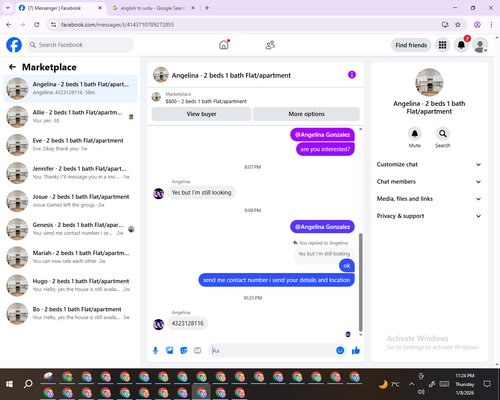The image size is (500, 400).
Task: Open Bo conversation in list
Action: point(70,313)
